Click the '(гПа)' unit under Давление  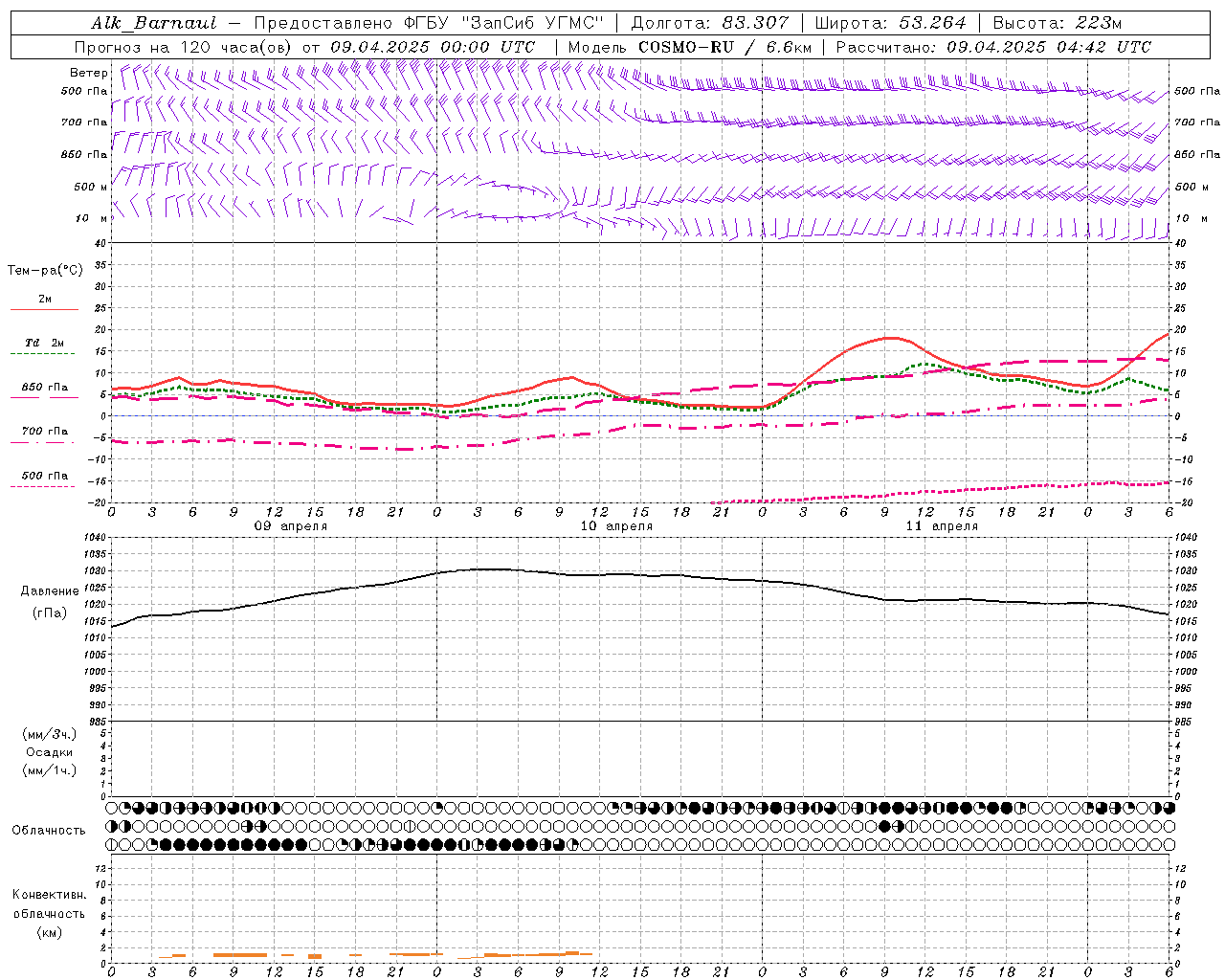point(50,613)
